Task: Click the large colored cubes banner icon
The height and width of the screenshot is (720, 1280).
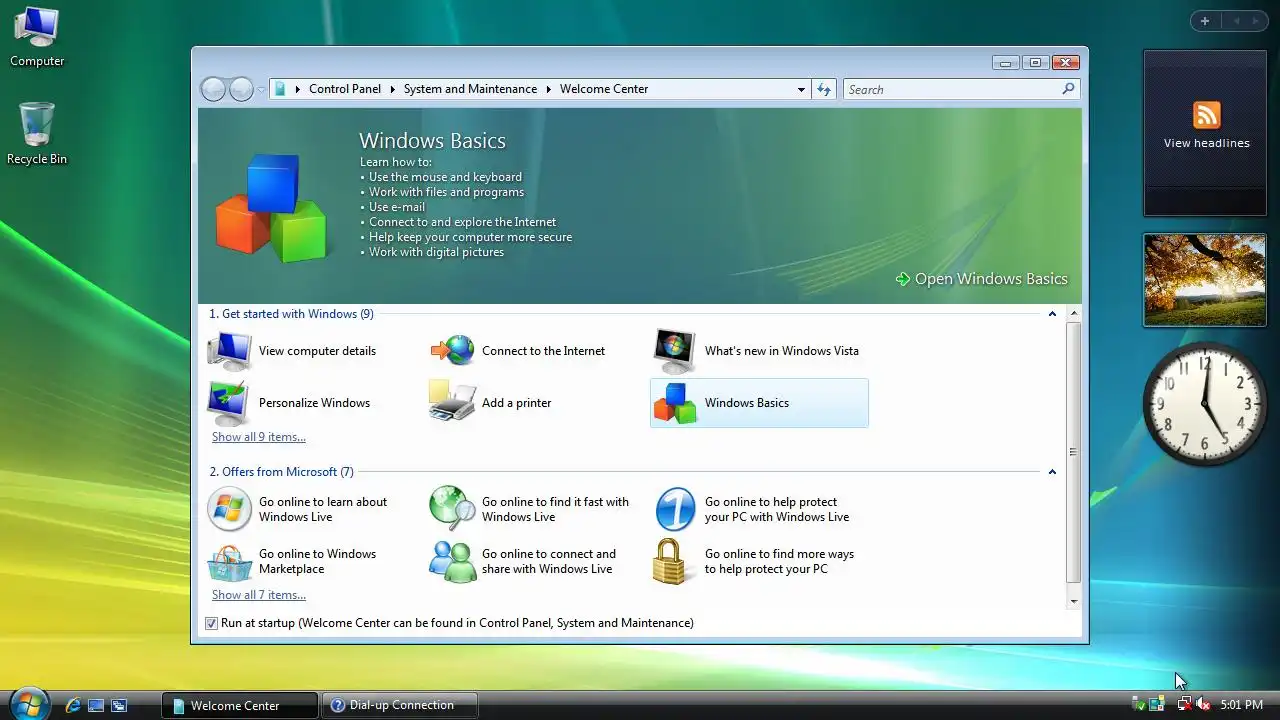Action: pyautogui.click(x=271, y=207)
